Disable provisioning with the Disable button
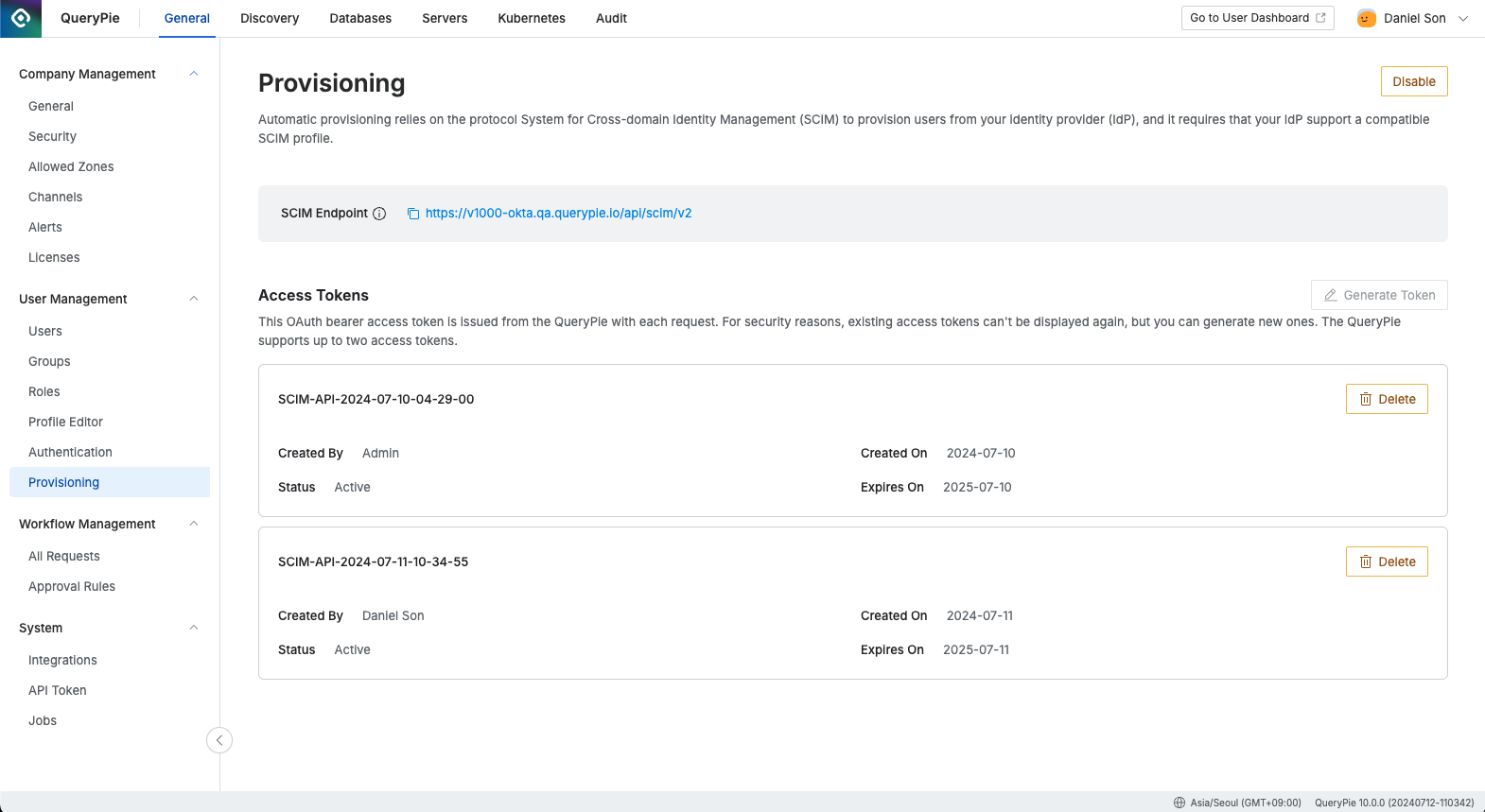Screen dimensions: 1485x812 click(x=1414, y=81)
